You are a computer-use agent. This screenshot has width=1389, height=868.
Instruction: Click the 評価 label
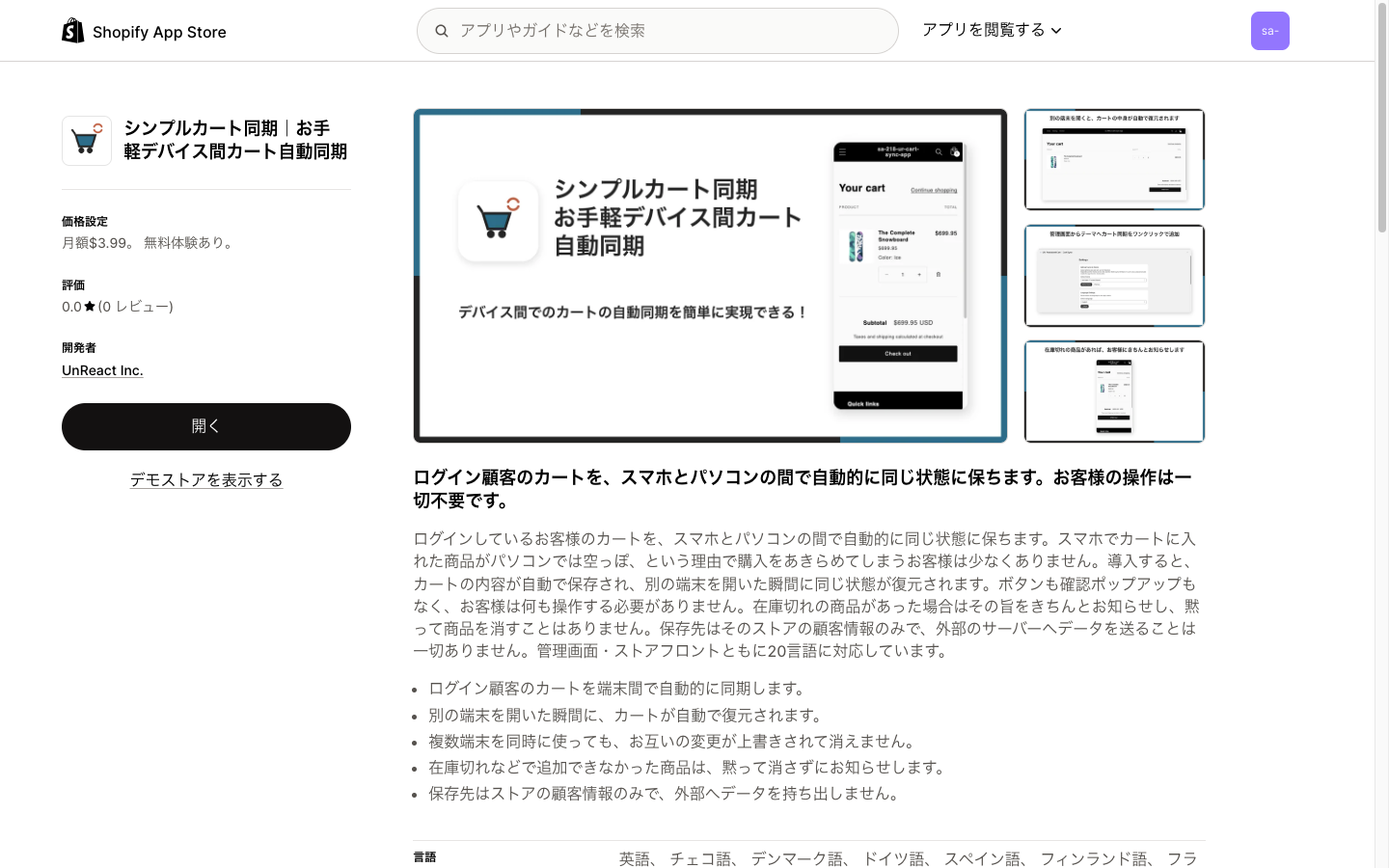[73, 285]
